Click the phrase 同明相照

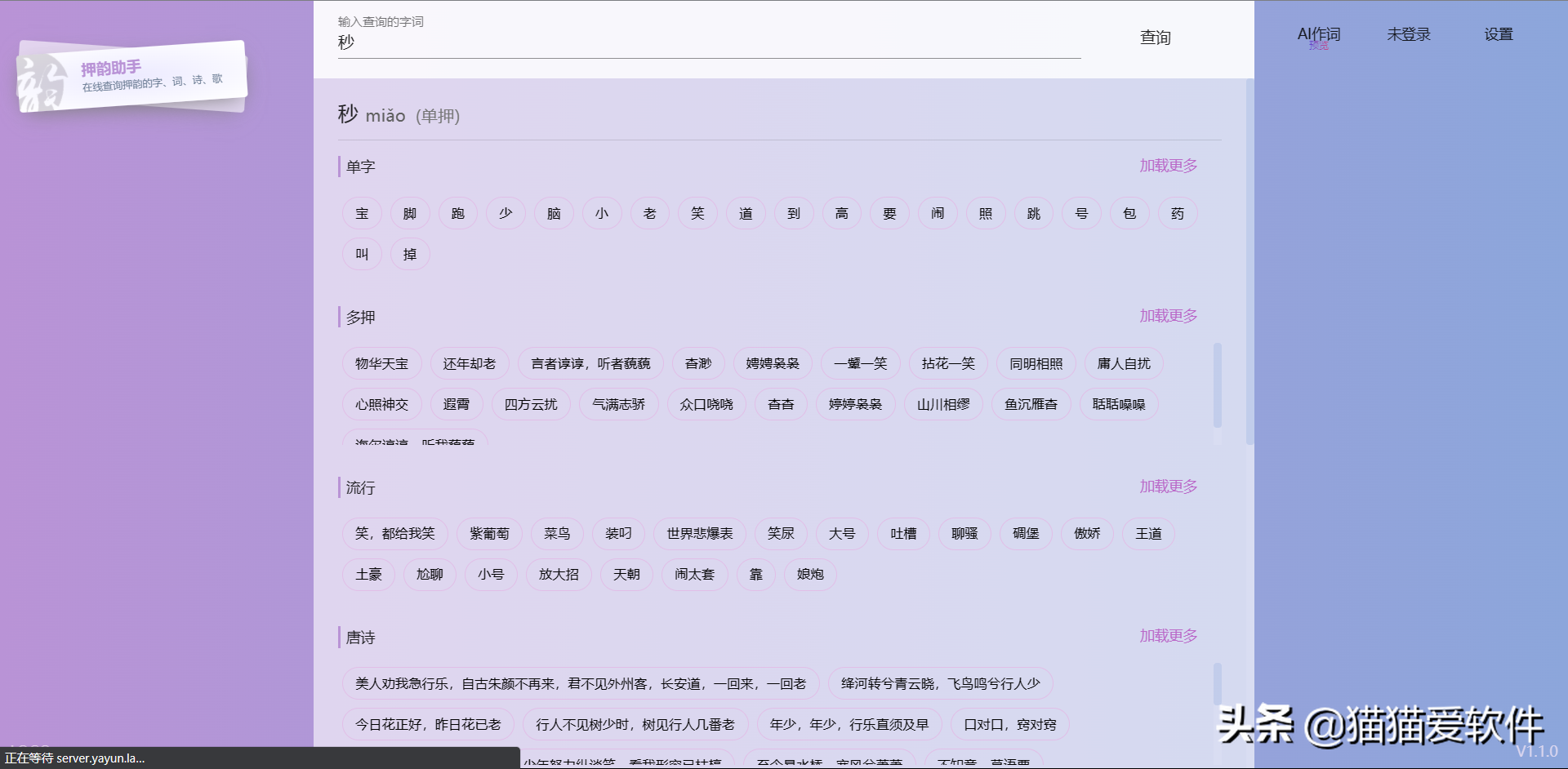click(1036, 364)
